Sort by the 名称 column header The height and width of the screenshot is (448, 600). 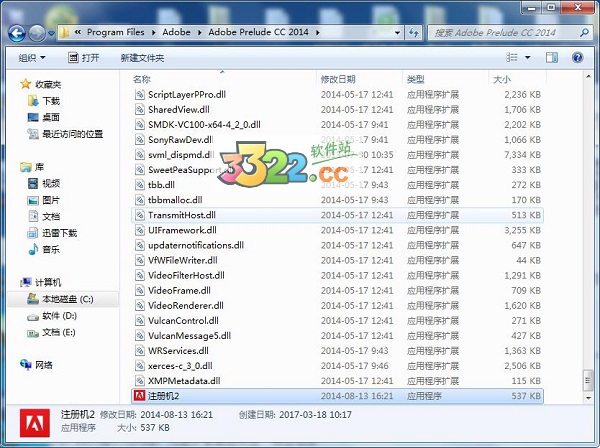[142, 79]
